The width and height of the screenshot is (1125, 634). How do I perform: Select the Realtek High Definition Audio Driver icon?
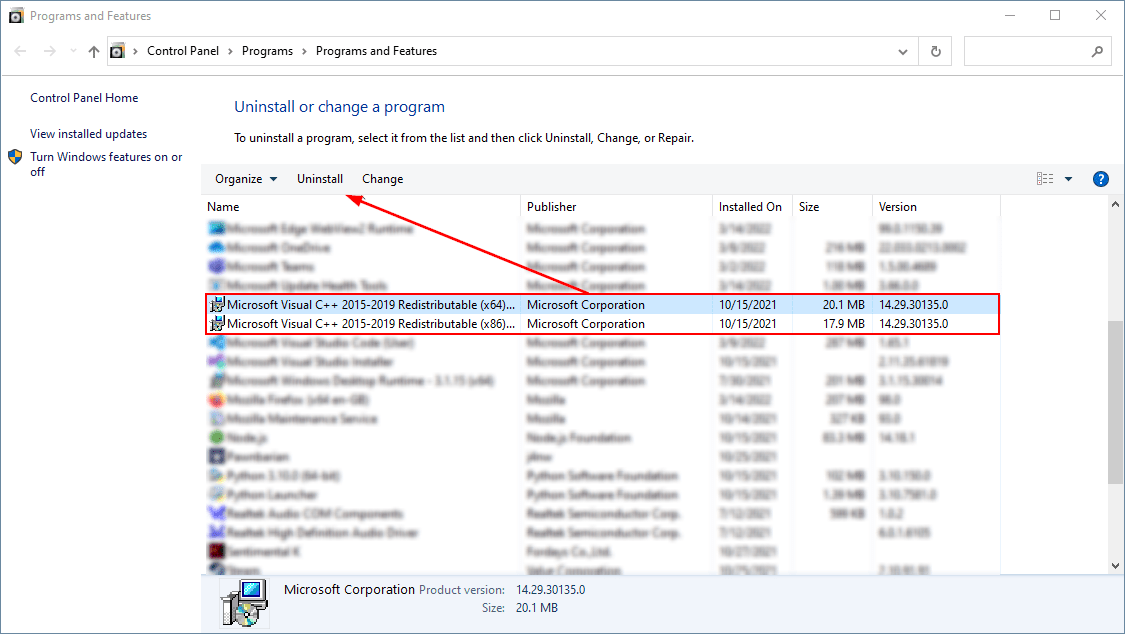pyautogui.click(x=218, y=532)
